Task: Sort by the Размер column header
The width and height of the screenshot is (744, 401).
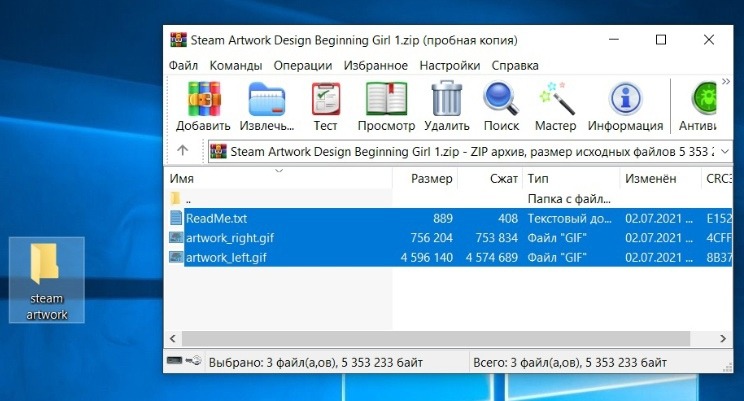Action: tap(425, 178)
